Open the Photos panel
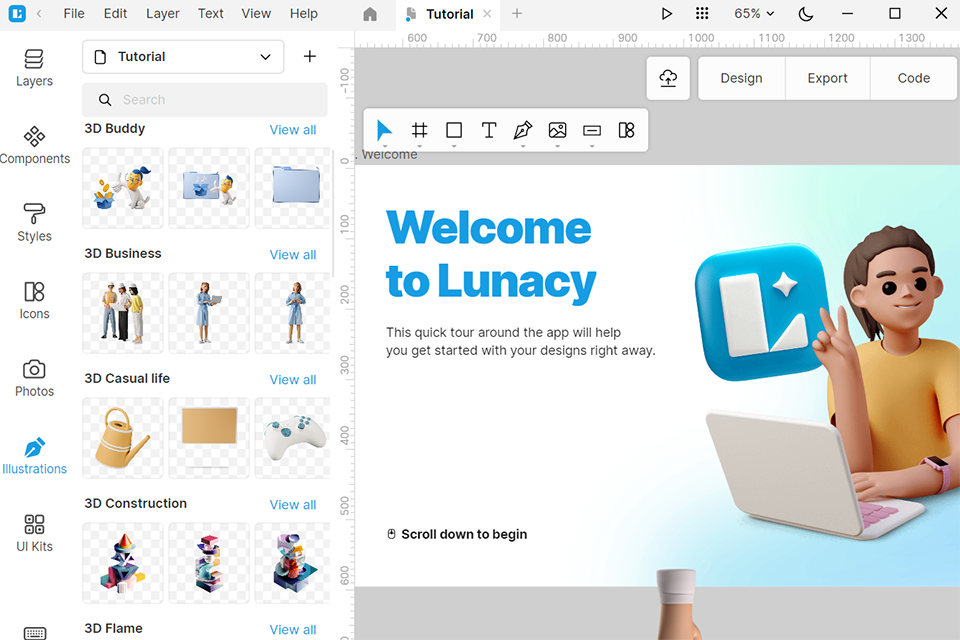The image size is (960, 640). coord(34,378)
